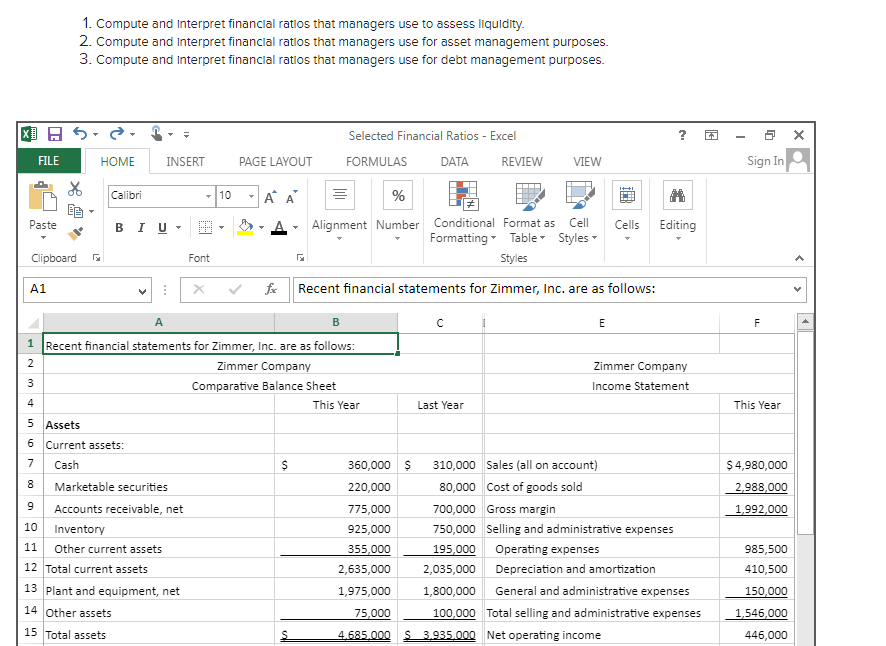This screenshot has height=646, width=886.
Task: Open Customize Quick Access Toolbar dropdown
Action: tap(186, 135)
